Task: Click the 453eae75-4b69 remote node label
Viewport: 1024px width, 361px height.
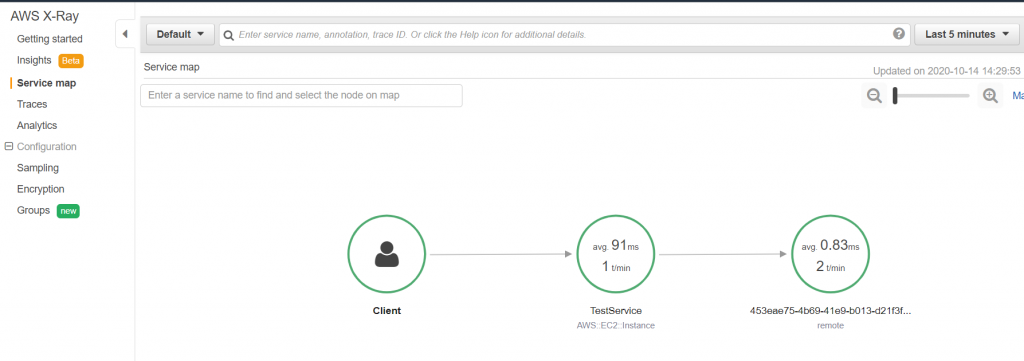Action: [830, 311]
